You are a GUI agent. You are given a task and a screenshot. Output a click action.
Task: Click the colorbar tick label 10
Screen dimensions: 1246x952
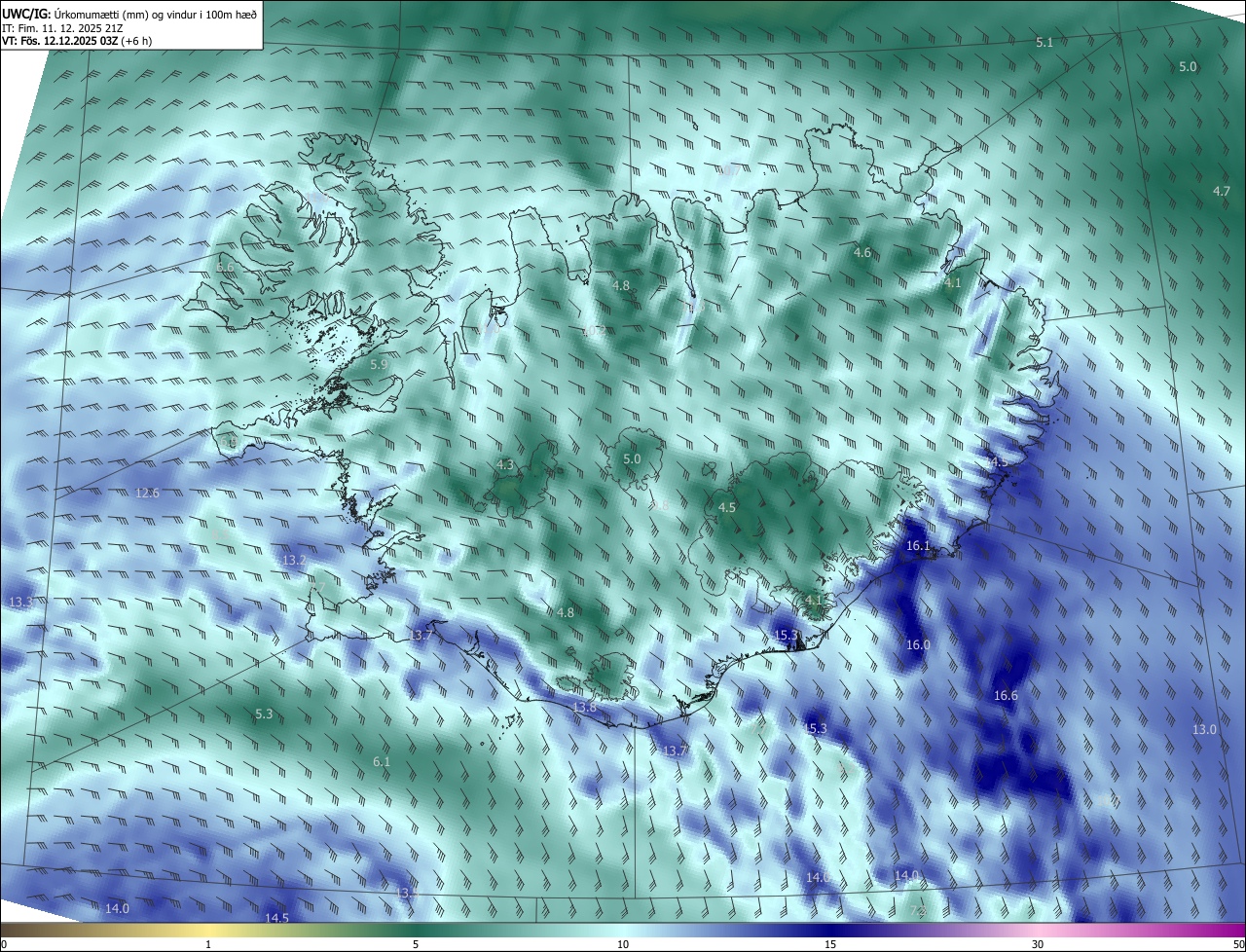623,944
